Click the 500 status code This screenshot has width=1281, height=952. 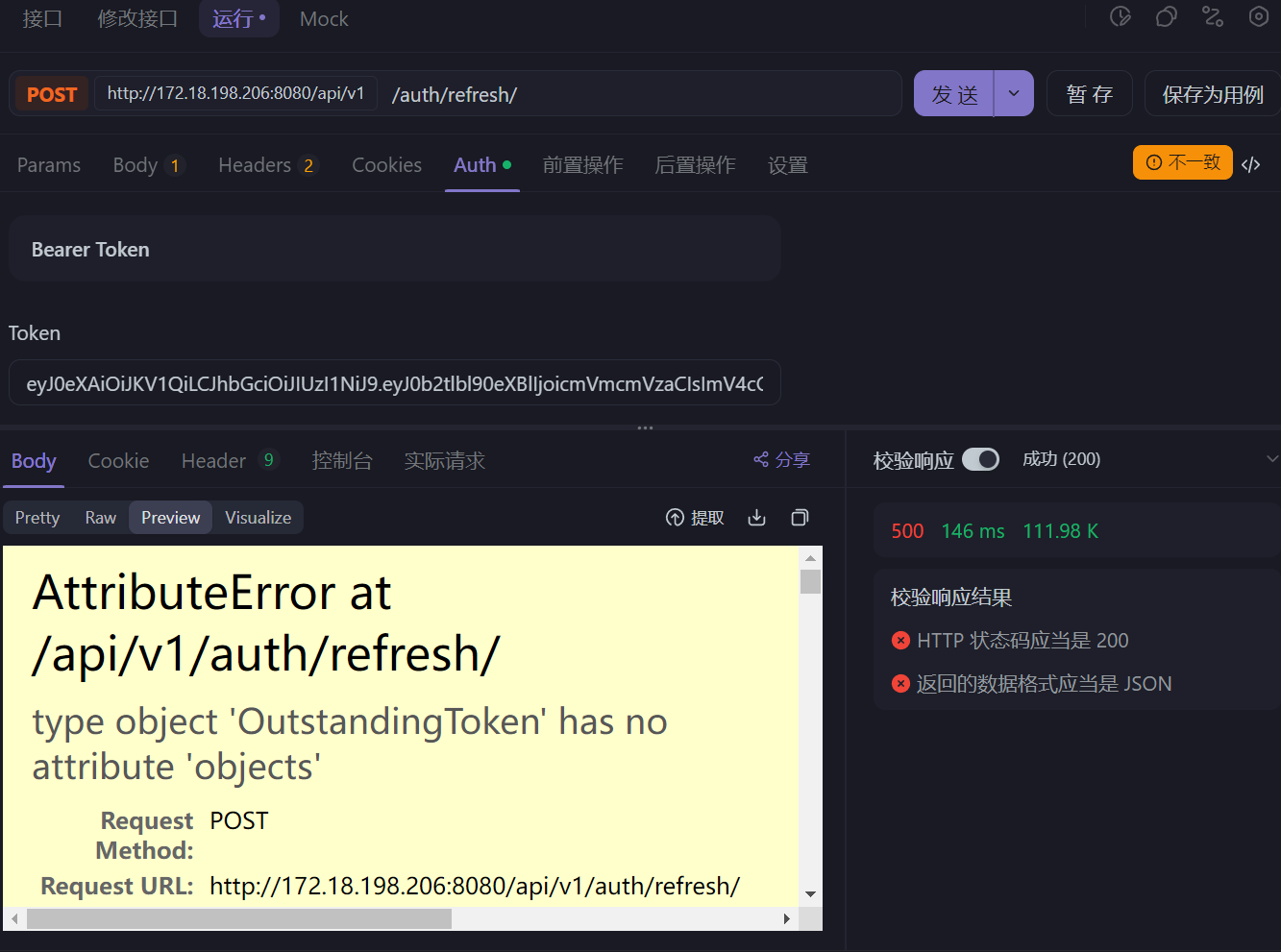tap(907, 531)
